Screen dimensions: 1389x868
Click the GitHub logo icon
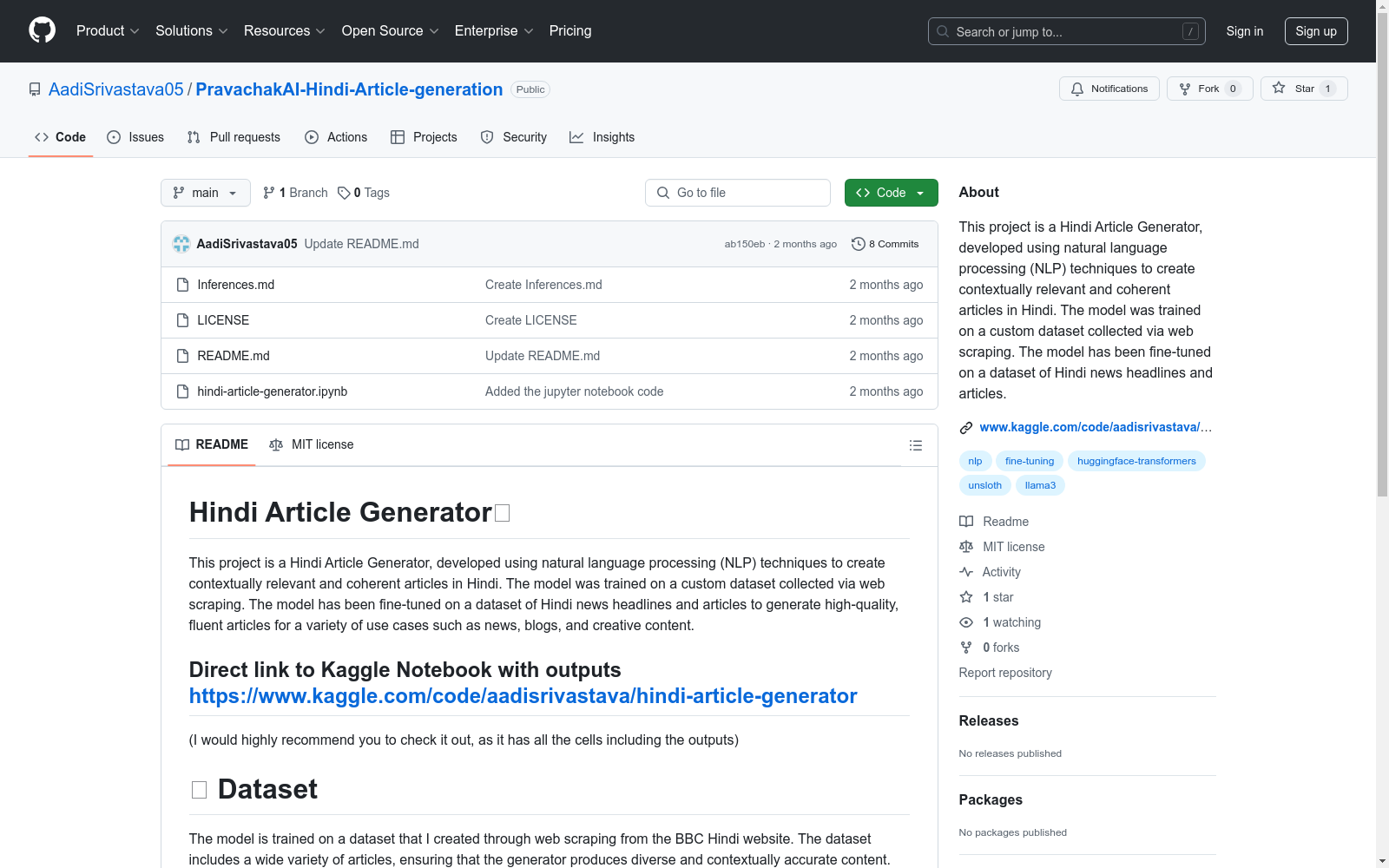pyautogui.click(x=42, y=30)
